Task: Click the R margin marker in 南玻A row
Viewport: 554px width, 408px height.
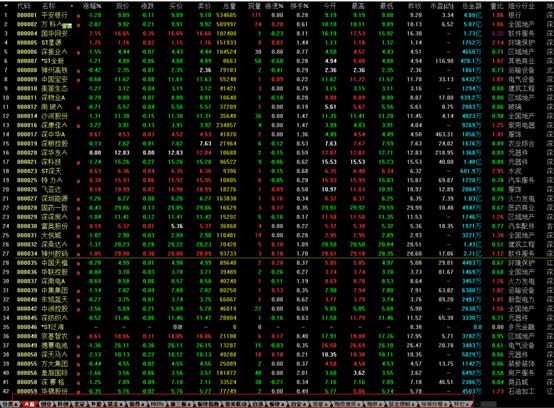Action: click(78, 108)
